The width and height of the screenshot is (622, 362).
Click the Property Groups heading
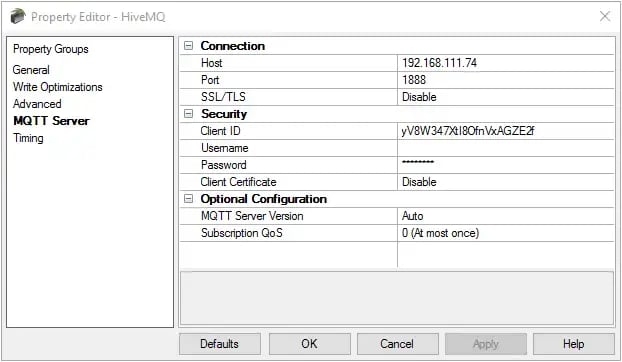click(x=51, y=49)
